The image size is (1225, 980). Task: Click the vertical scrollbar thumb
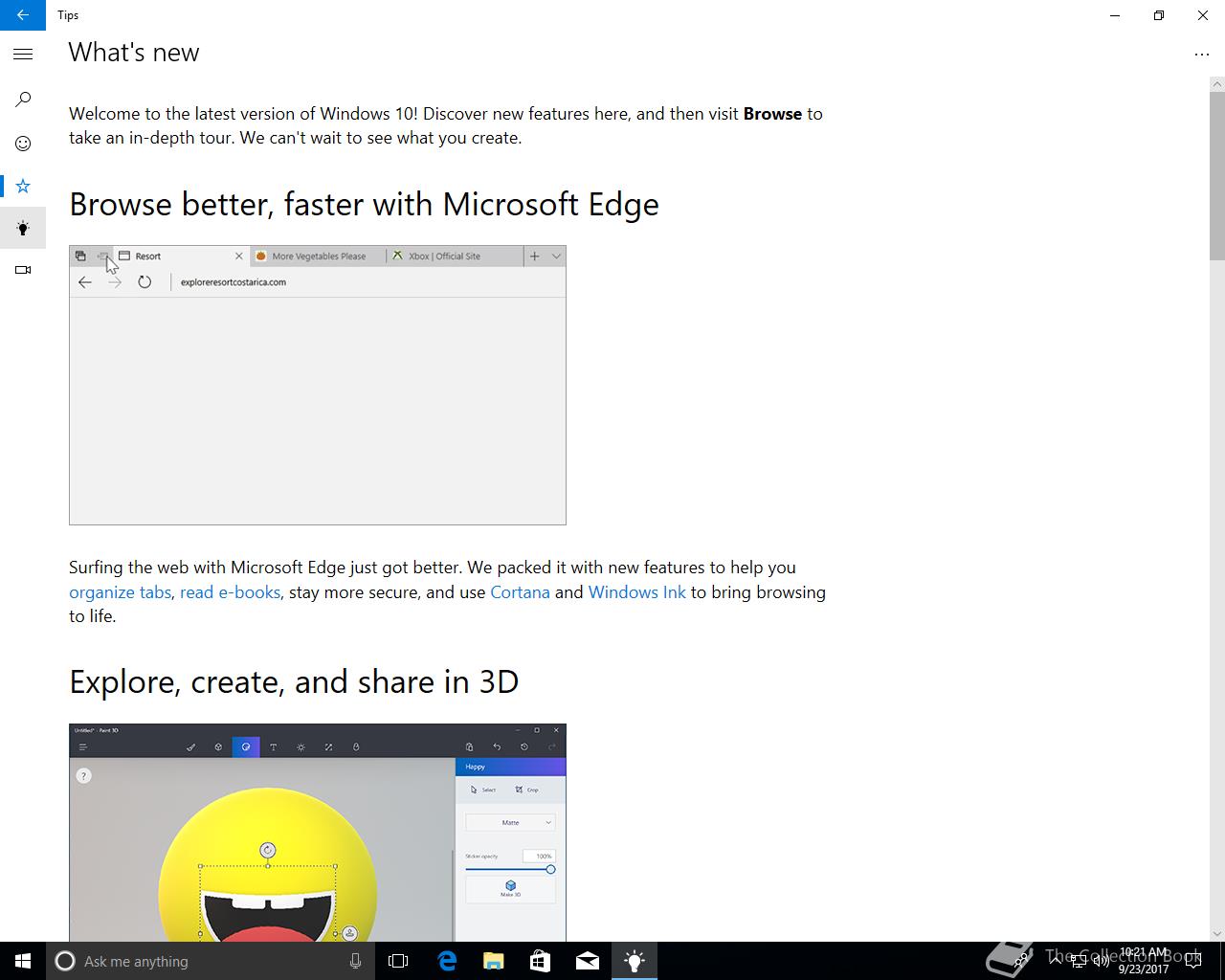tap(1216, 176)
